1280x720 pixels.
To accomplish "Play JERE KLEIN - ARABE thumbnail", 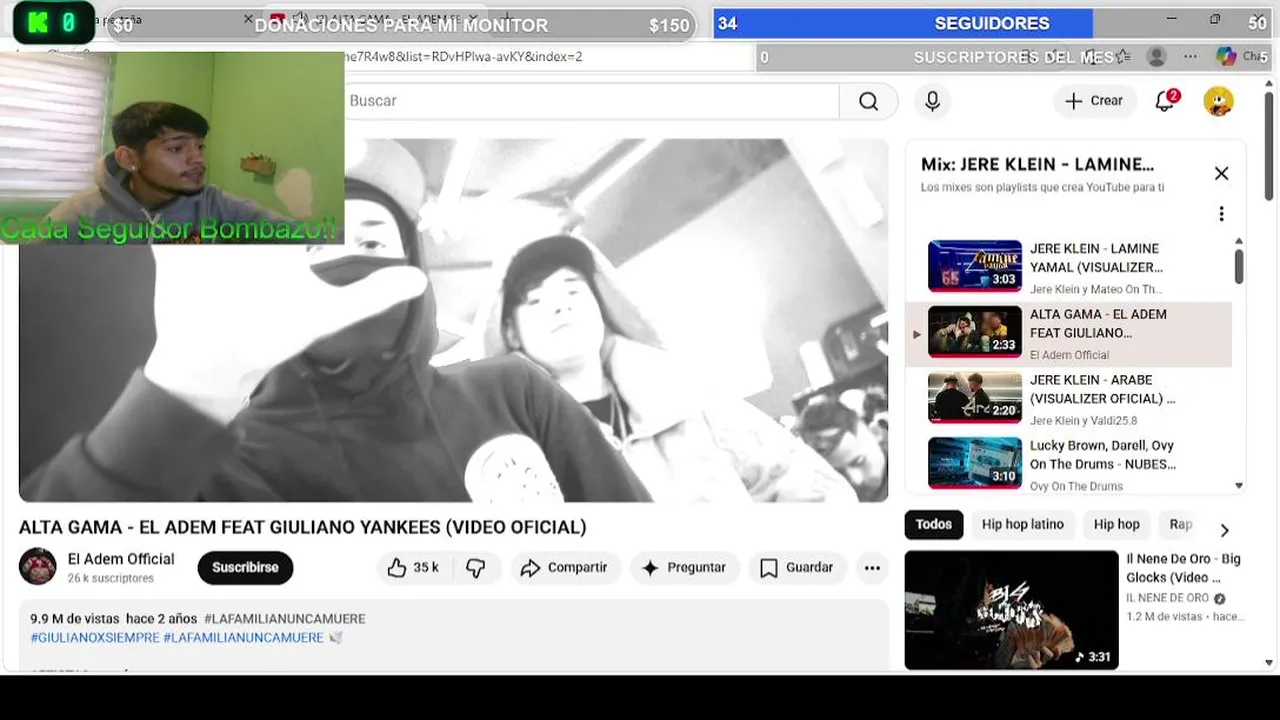I will coord(975,398).
